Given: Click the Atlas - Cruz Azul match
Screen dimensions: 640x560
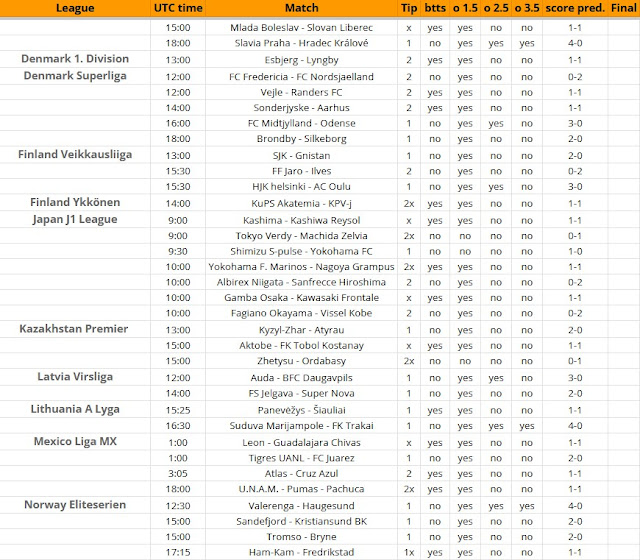Looking at the screenshot, I should (302, 473).
